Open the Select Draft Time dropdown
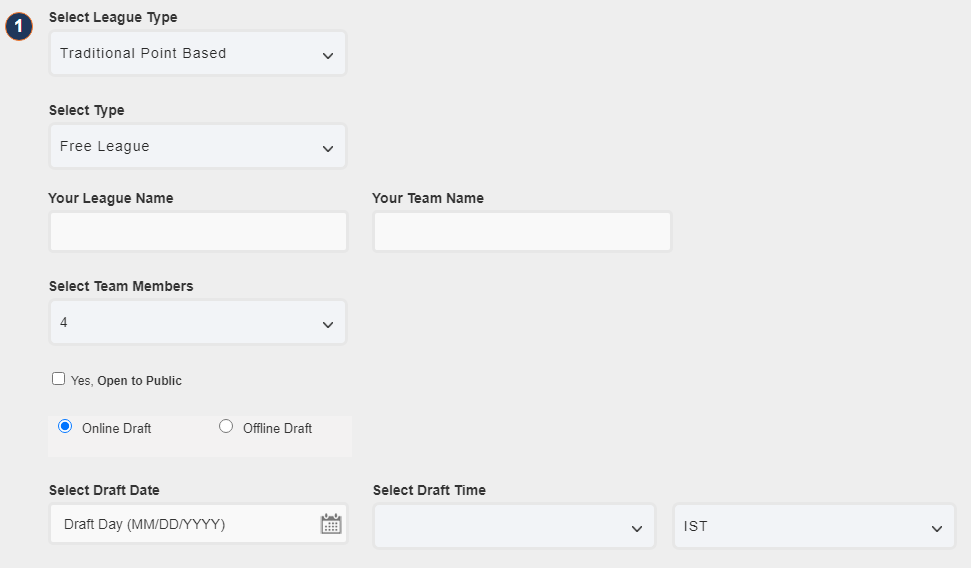Viewport: 971px width, 568px height. pos(514,526)
